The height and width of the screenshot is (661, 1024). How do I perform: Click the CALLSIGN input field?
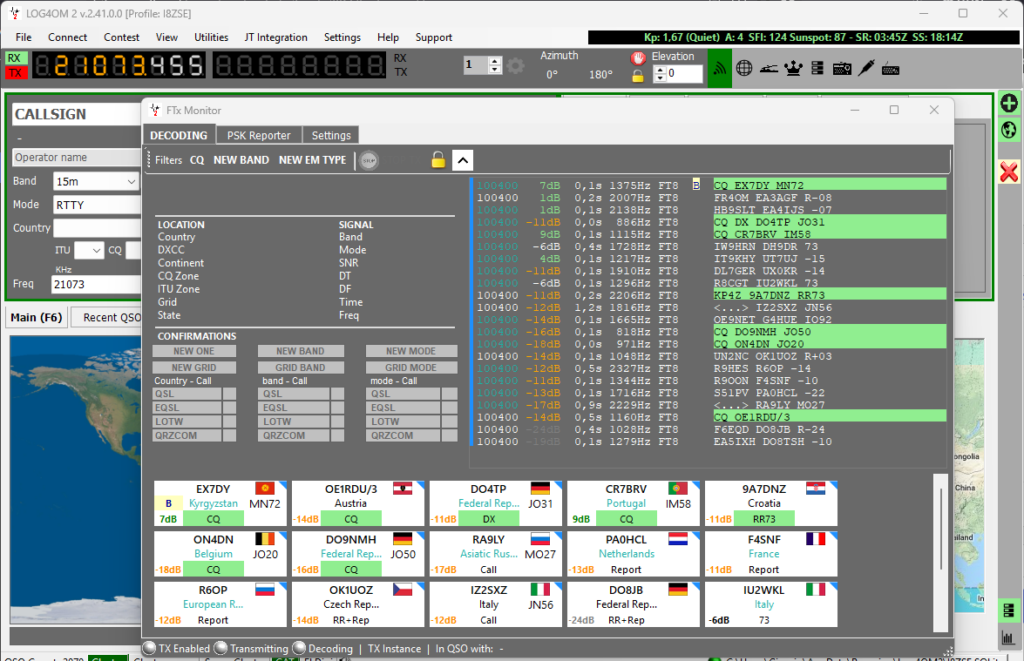coord(76,114)
